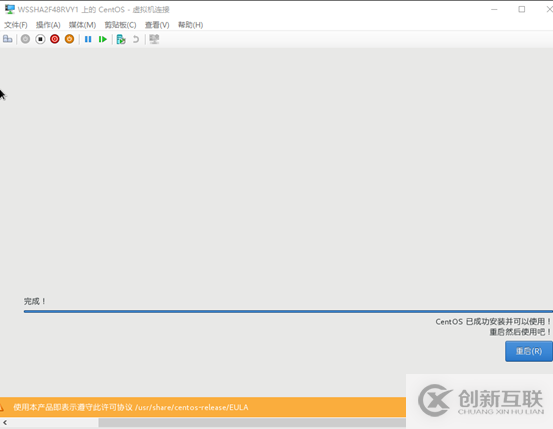Click the completed installation progress bar

click(x=288, y=312)
